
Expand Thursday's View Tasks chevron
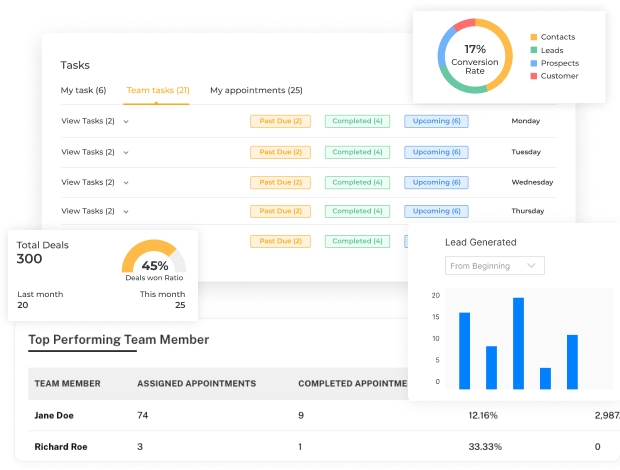pos(126,212)
